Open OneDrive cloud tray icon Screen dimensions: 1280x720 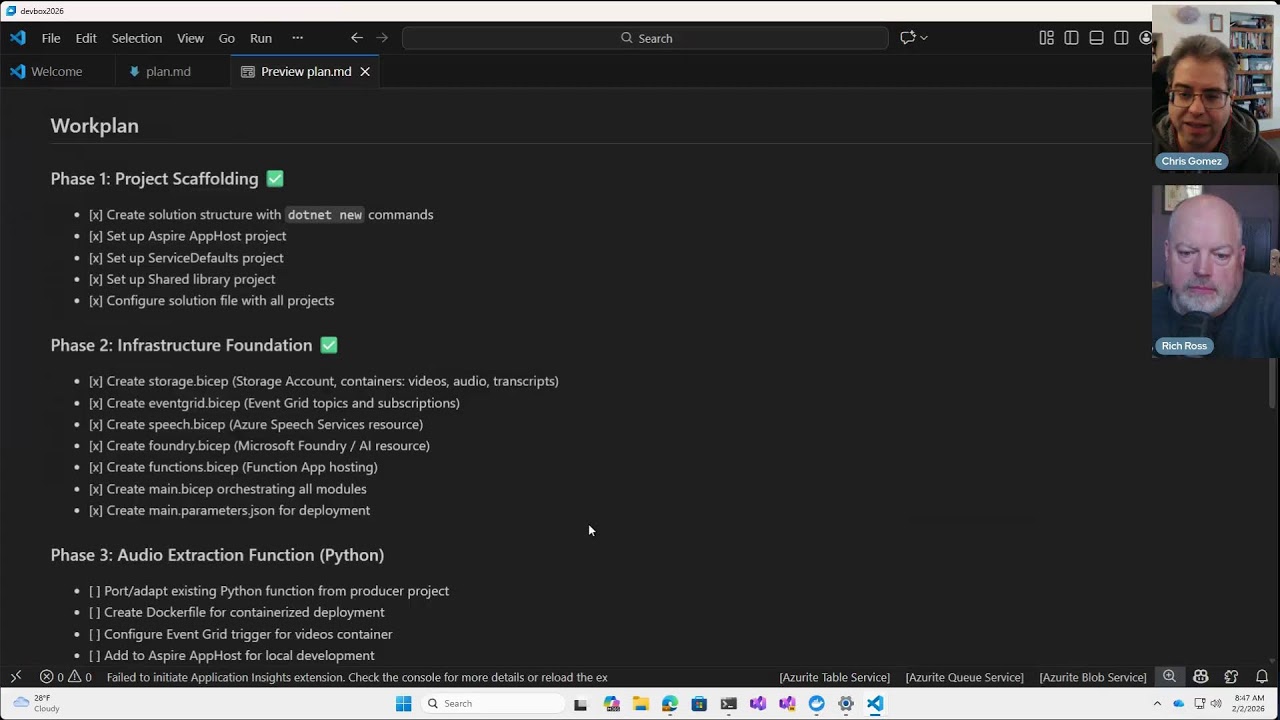coord(1178,703)
